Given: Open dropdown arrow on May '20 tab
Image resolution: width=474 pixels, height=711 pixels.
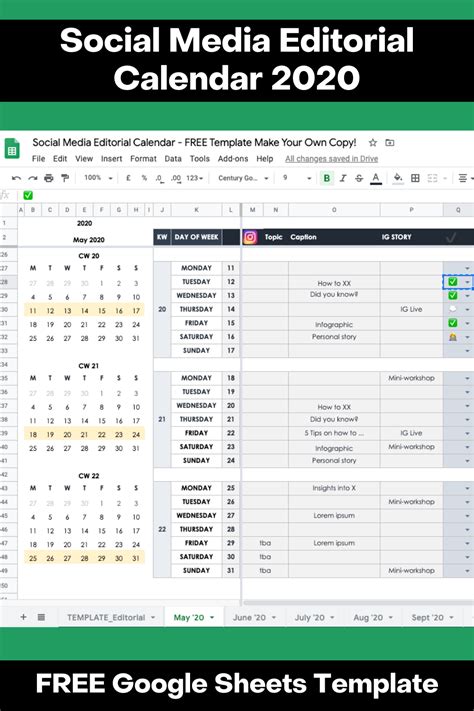Looking at the screenshot, I should point(212,618).
